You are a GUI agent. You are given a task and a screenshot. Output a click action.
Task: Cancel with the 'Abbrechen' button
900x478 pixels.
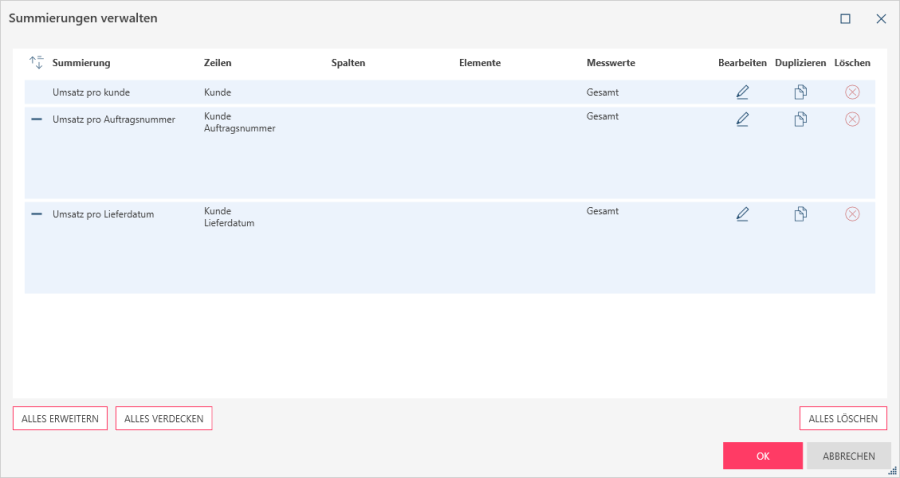(848, 456)
